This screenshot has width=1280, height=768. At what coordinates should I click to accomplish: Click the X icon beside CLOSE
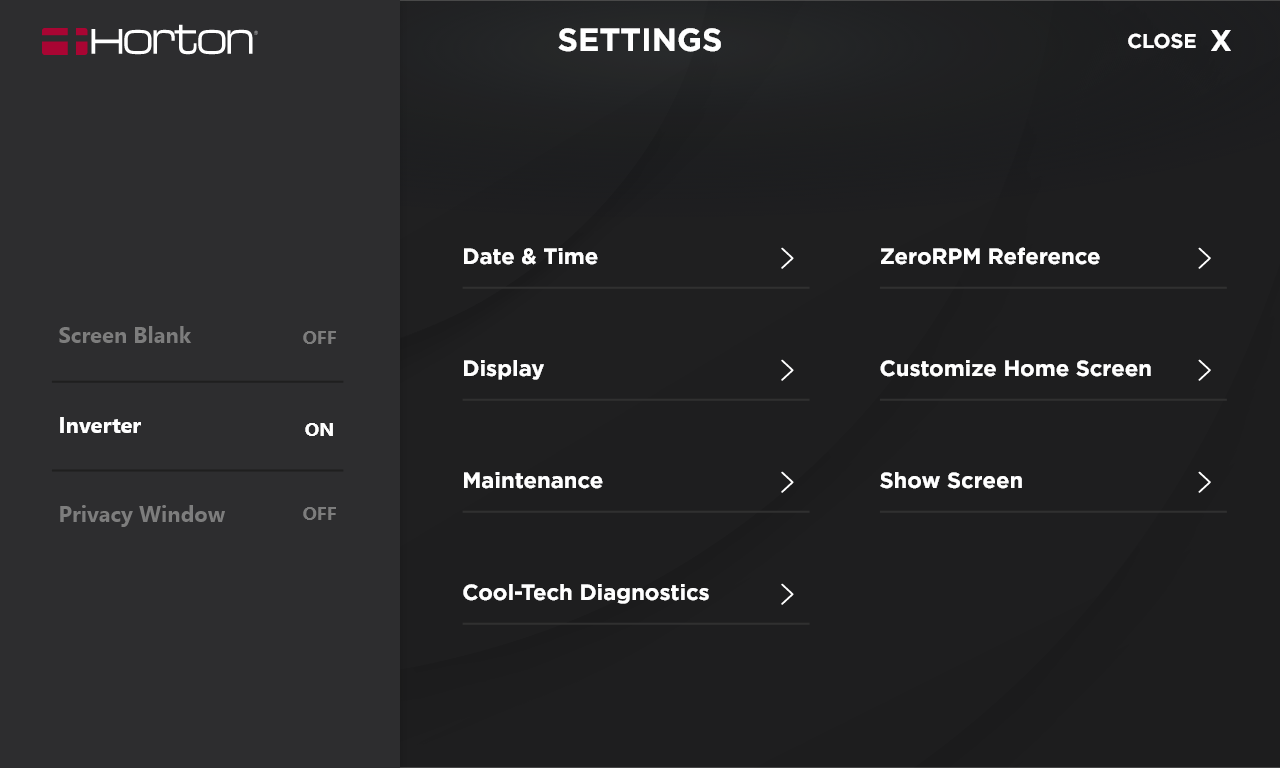(x=1220, y=41)
